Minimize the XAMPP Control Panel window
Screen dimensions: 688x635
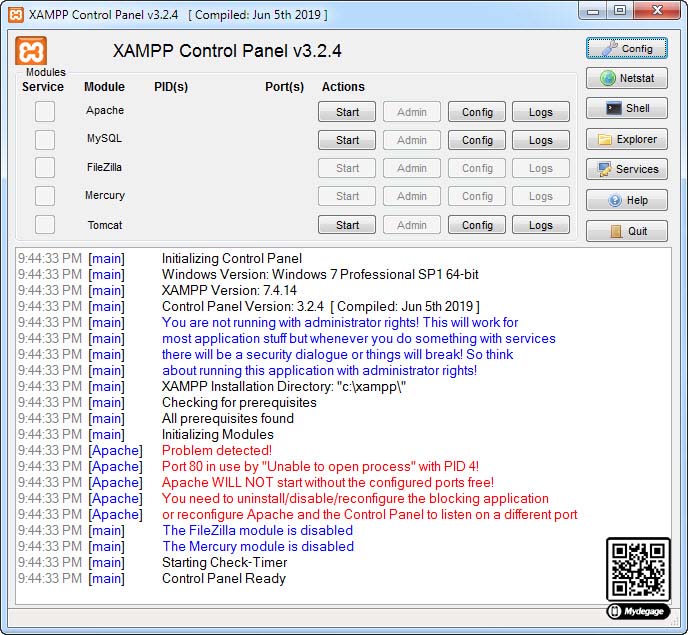(x=593, y=11)
